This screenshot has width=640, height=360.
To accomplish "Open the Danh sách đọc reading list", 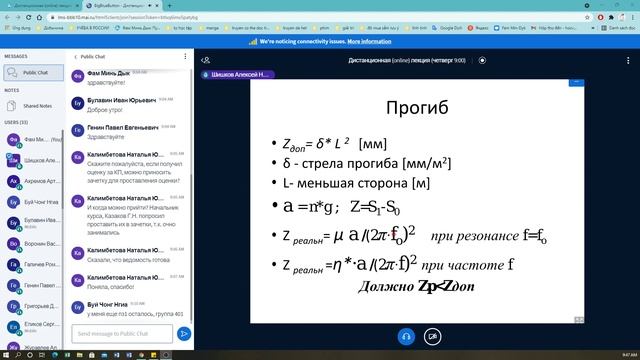I will [618, 28].
